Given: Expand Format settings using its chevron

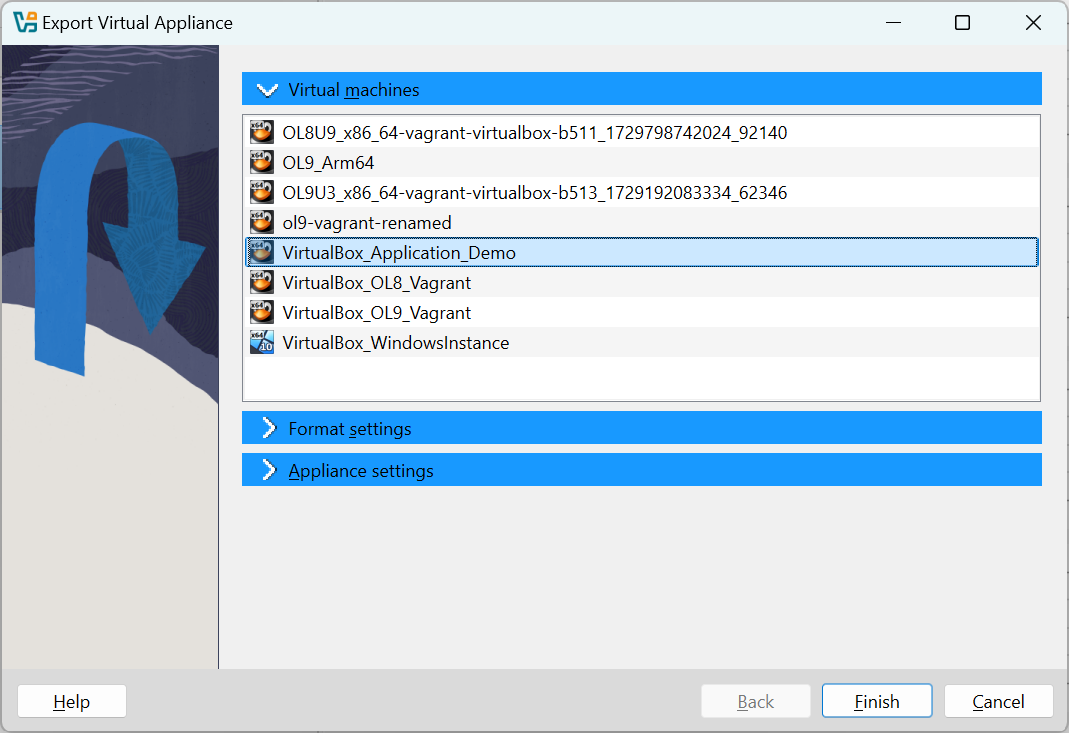Looking at the screenshot, I should tap(269, 428).
